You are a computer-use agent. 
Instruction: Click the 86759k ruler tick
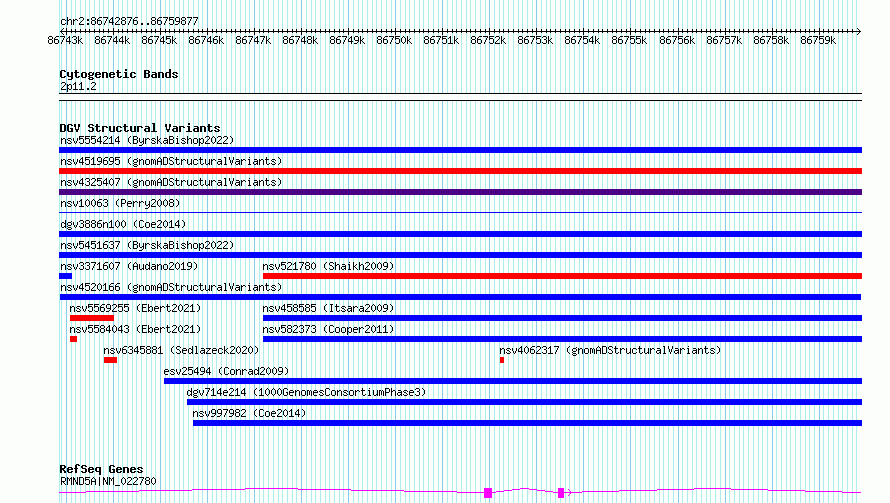point(818,40)
